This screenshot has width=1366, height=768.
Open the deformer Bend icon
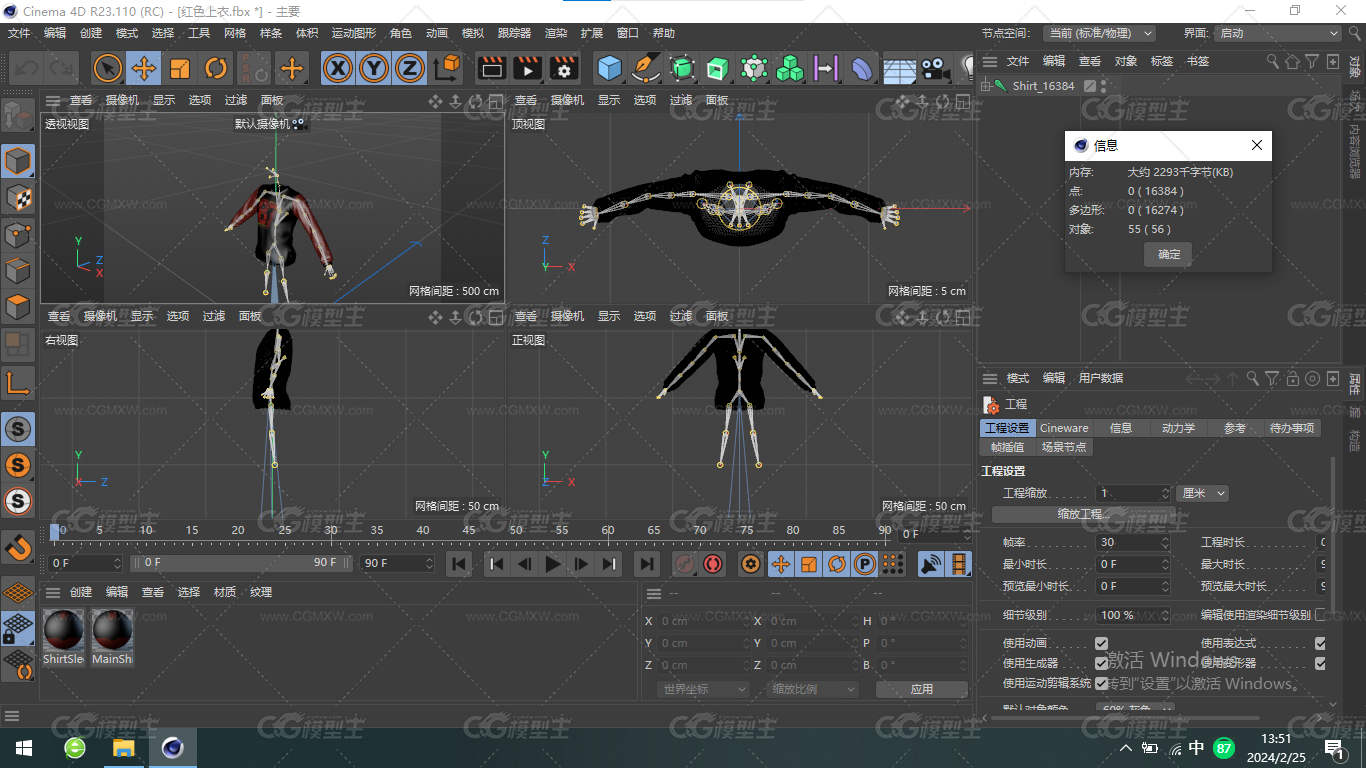coord(862,68)
